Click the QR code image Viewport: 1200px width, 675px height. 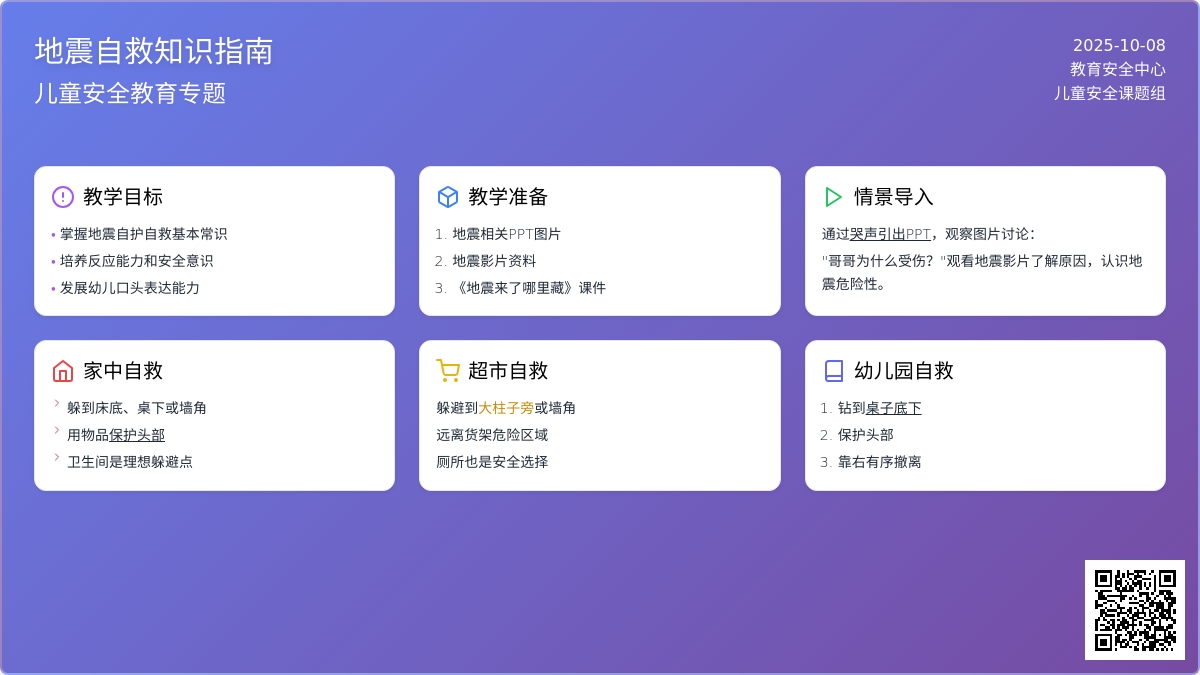point(1135,610)
